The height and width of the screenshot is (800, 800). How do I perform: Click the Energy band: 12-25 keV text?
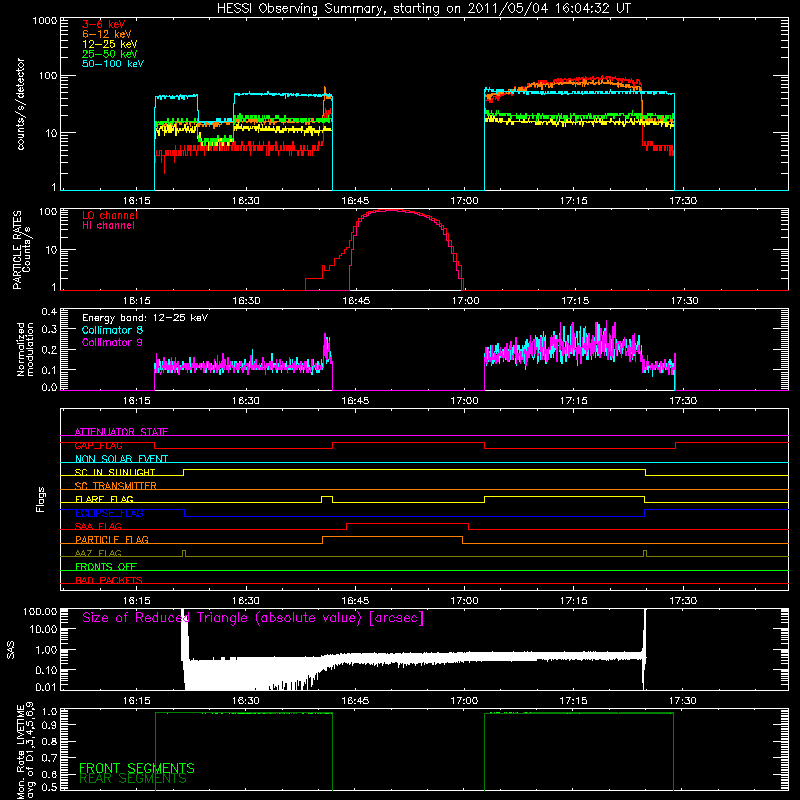[145, 318]
